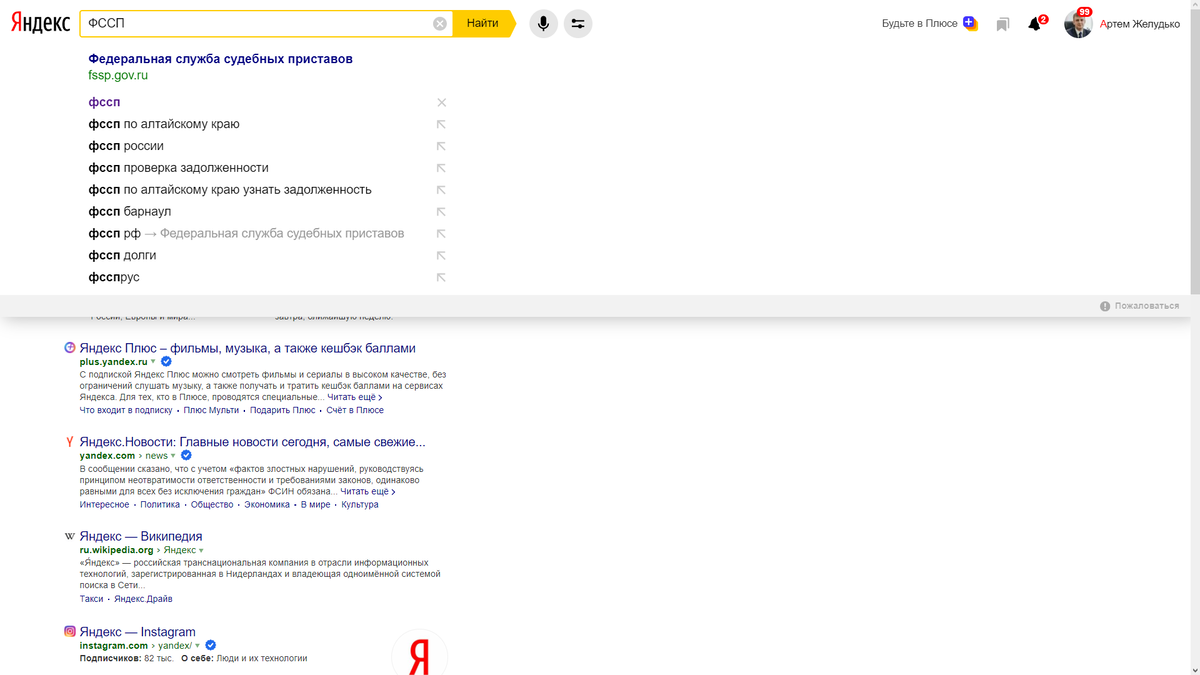The image size is (1200, 675).
Task: Open the Политика news sitelink
Action: tap(160, 504)
